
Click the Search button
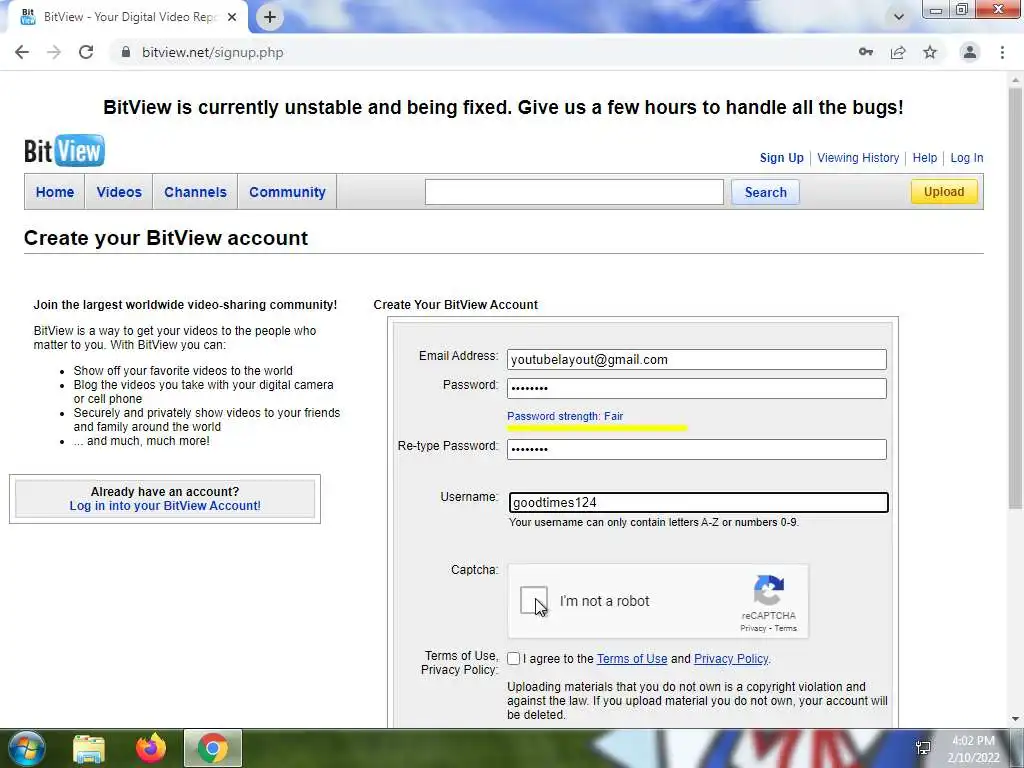pos(765,192)
